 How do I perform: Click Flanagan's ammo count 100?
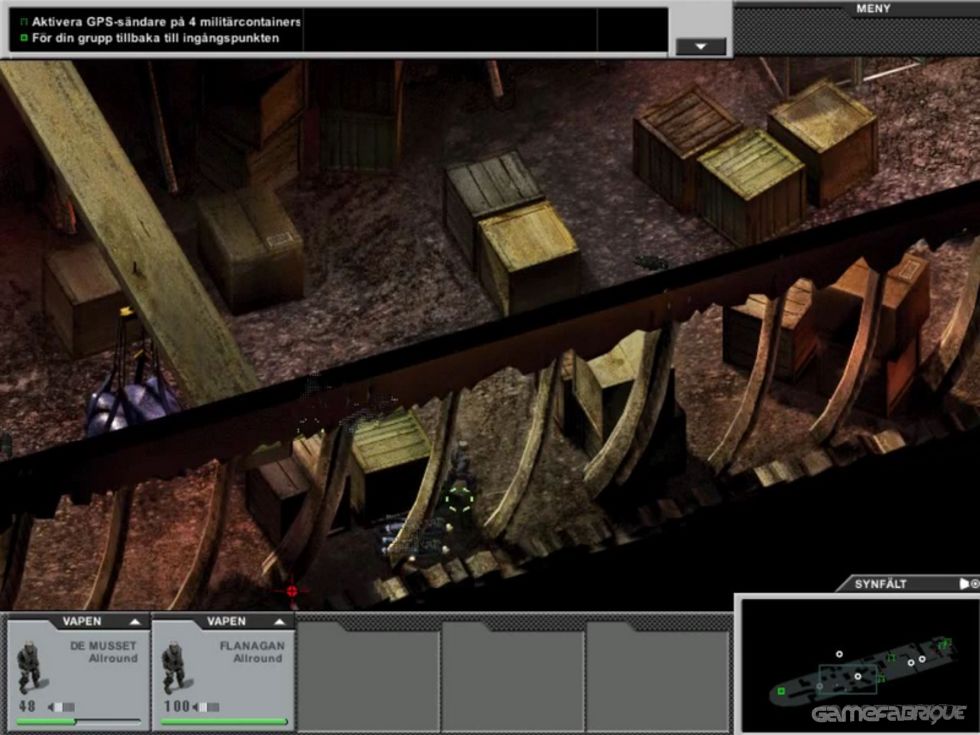(177, 707)
